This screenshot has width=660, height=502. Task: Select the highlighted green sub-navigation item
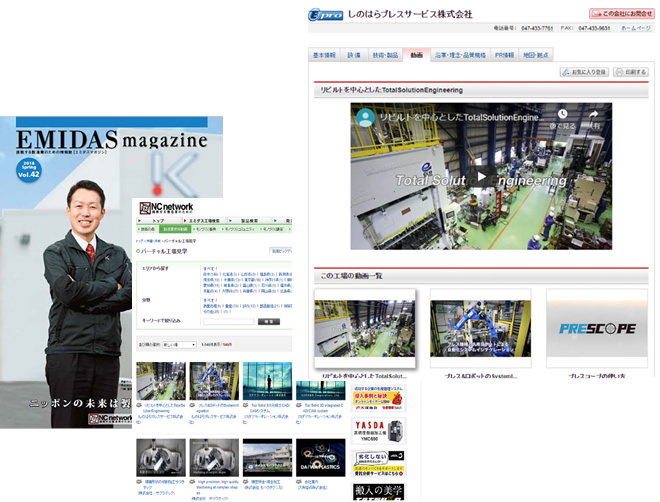176,229
